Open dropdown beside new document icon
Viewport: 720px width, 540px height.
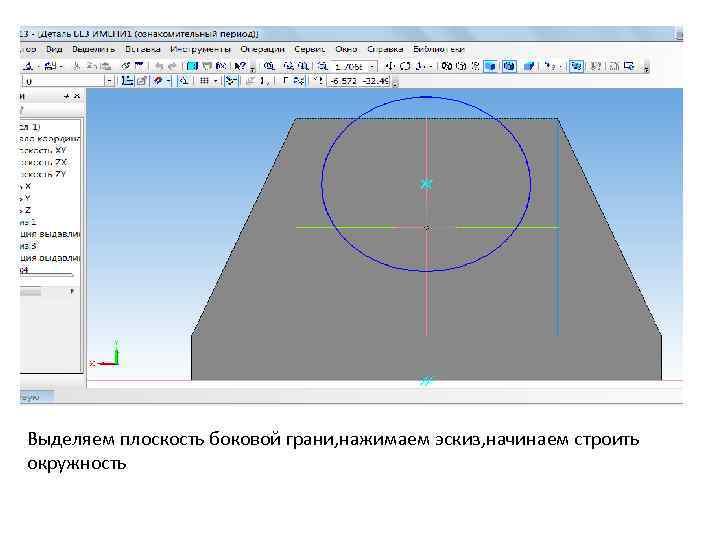point(39,67)
